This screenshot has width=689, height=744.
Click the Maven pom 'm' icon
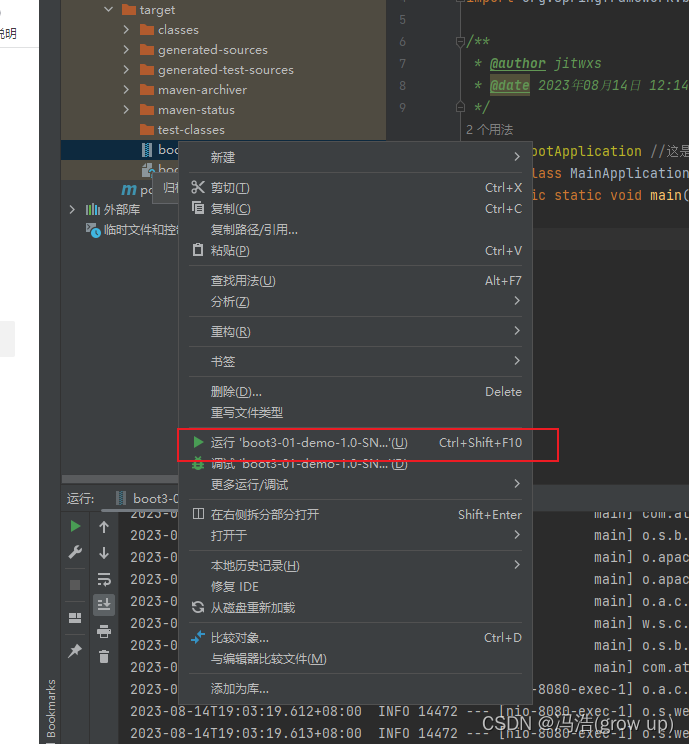(129, 190)
